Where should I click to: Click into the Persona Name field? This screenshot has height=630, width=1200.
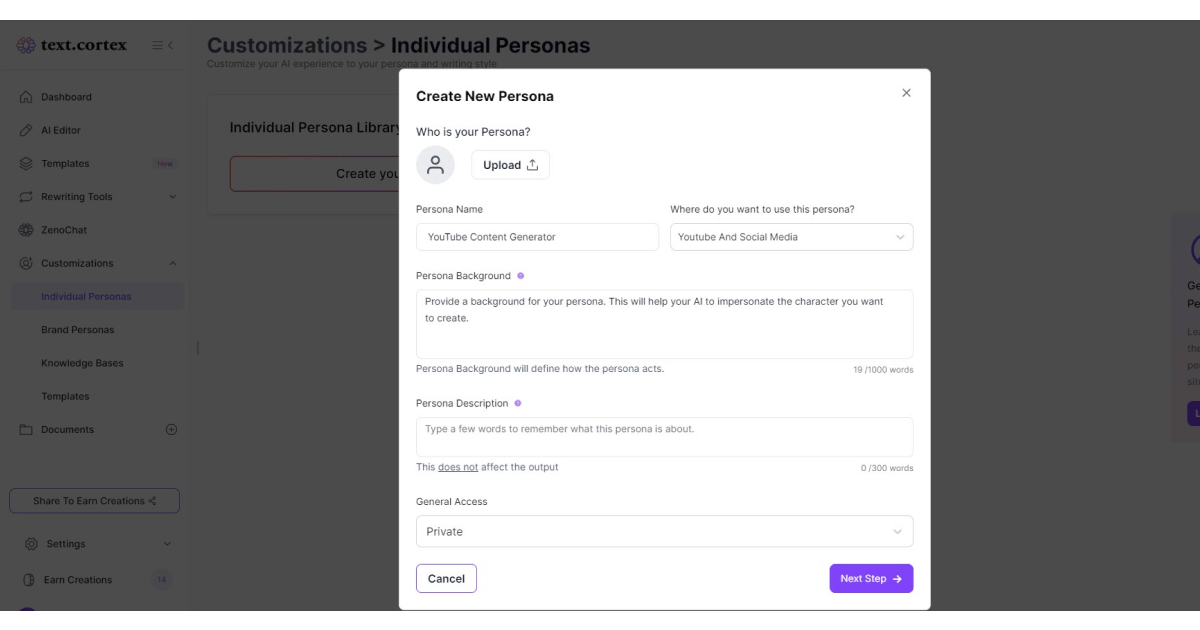click(537, 237)
